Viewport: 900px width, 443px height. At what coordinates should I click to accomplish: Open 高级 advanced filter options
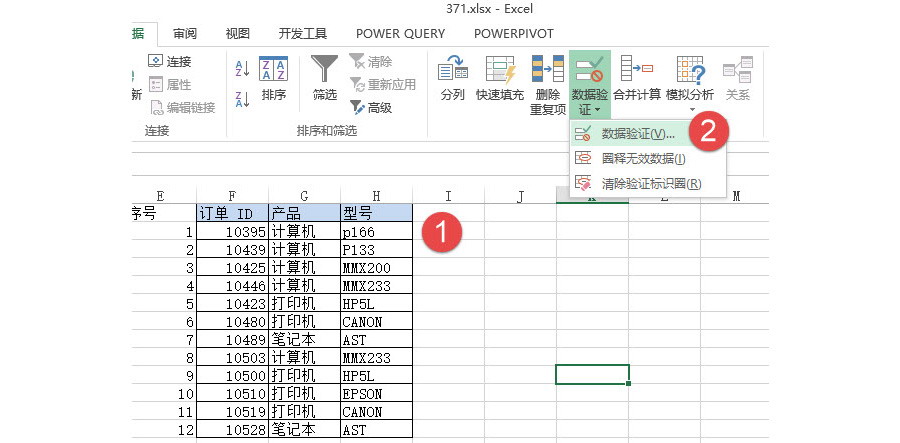coord(371,107)
